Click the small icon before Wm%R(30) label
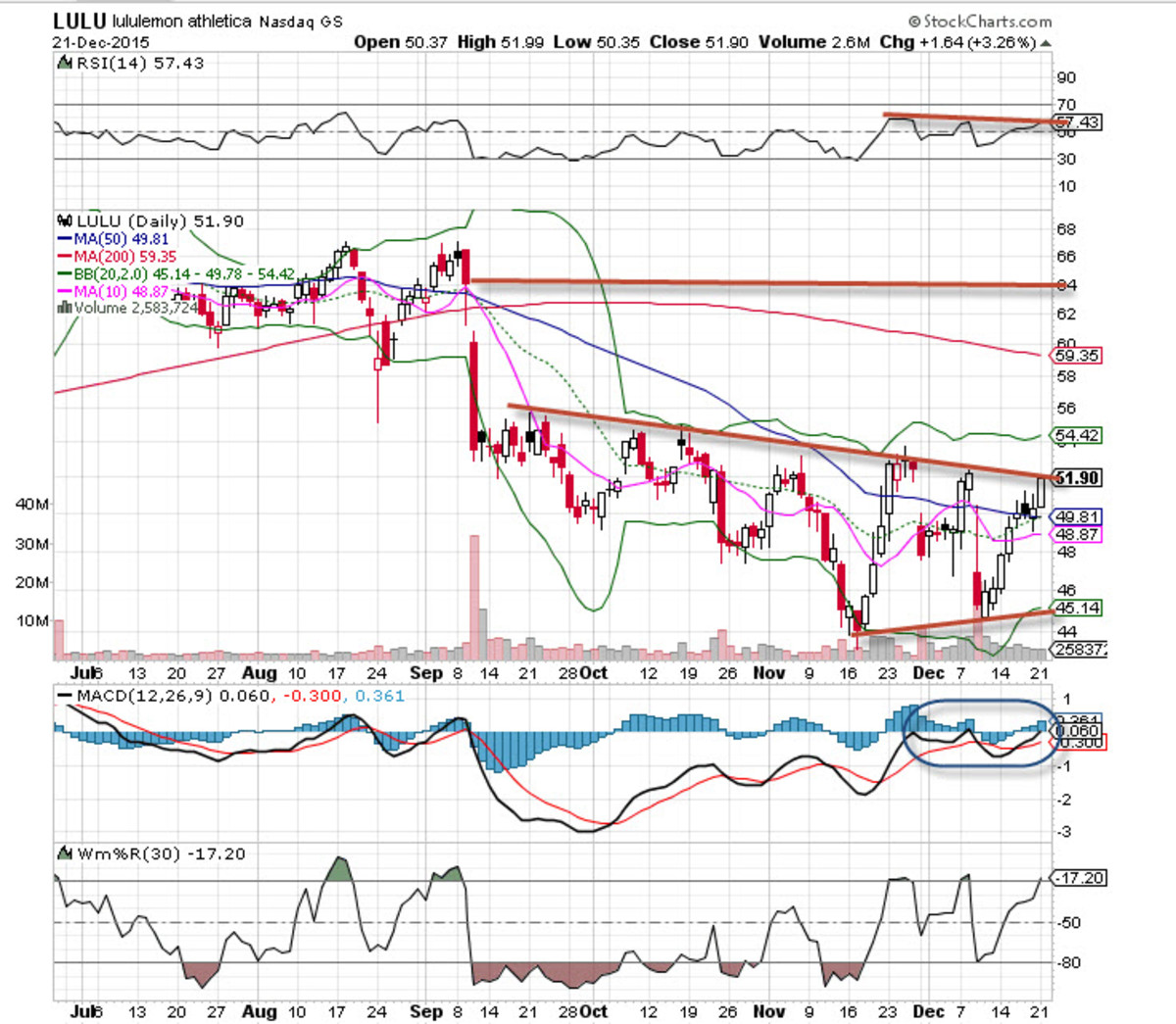Viewport: 1176px width, 1024px height. [65, 854]
